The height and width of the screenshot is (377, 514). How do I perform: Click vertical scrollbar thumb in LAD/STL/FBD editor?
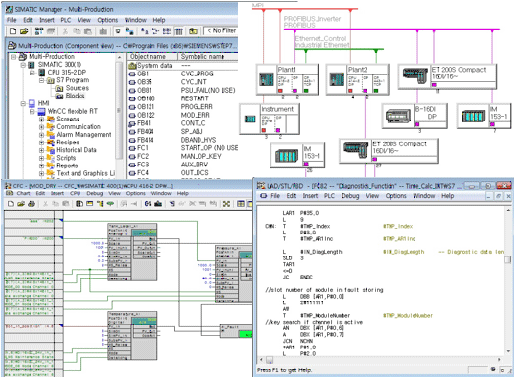click(x=508, y=259)
